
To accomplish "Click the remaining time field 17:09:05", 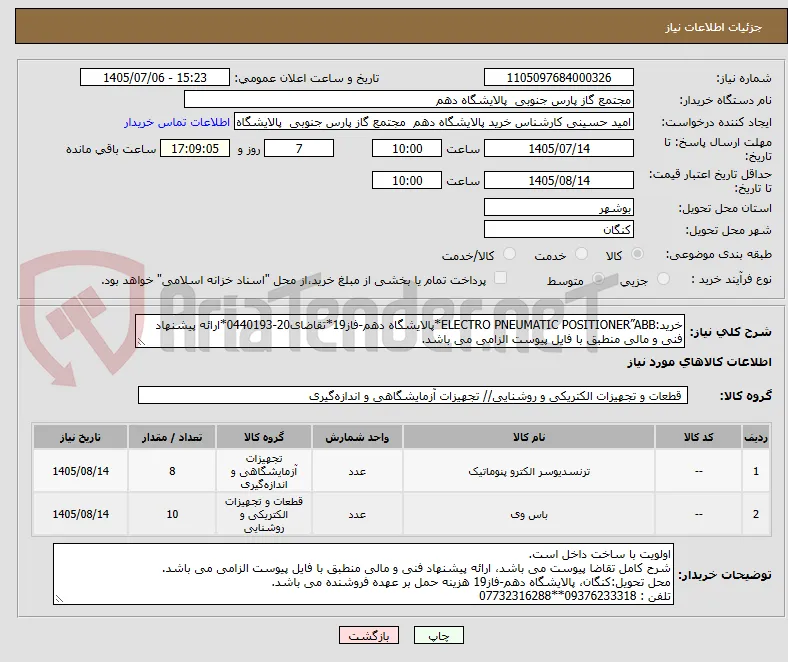I will pyautogui.click(x=195, y=148).
